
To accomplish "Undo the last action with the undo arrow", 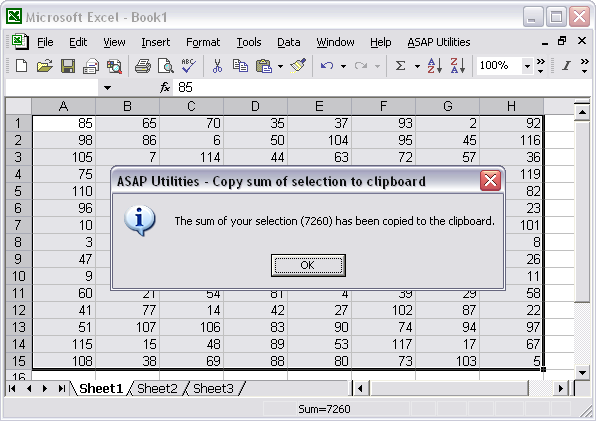I will pos(327,66).
